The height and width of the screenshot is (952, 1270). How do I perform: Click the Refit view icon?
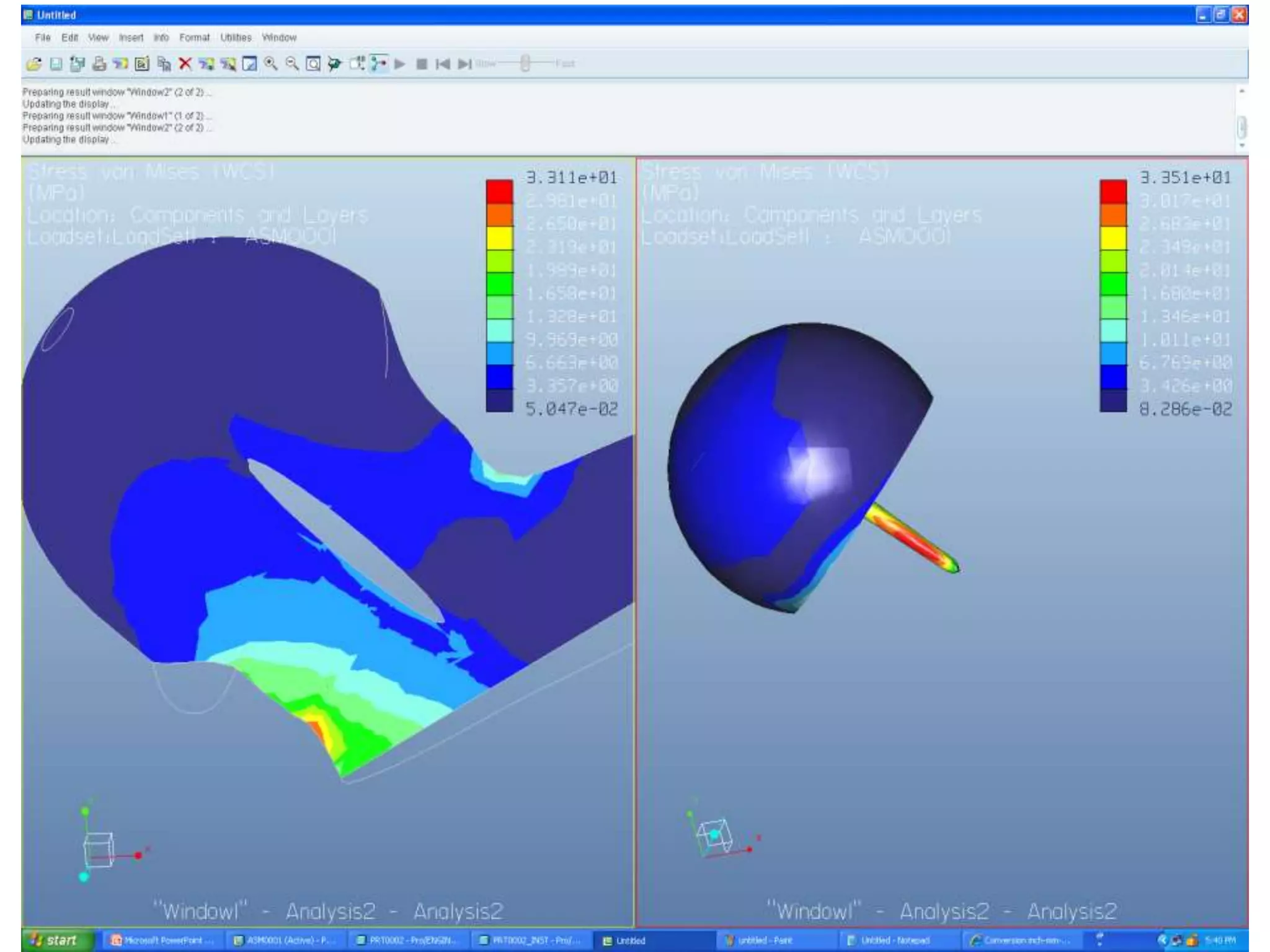pyautogui.click(x=313, y=64)
